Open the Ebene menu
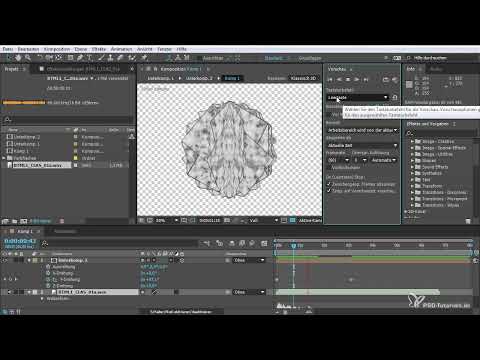480x360 pixels. point(81,49)
